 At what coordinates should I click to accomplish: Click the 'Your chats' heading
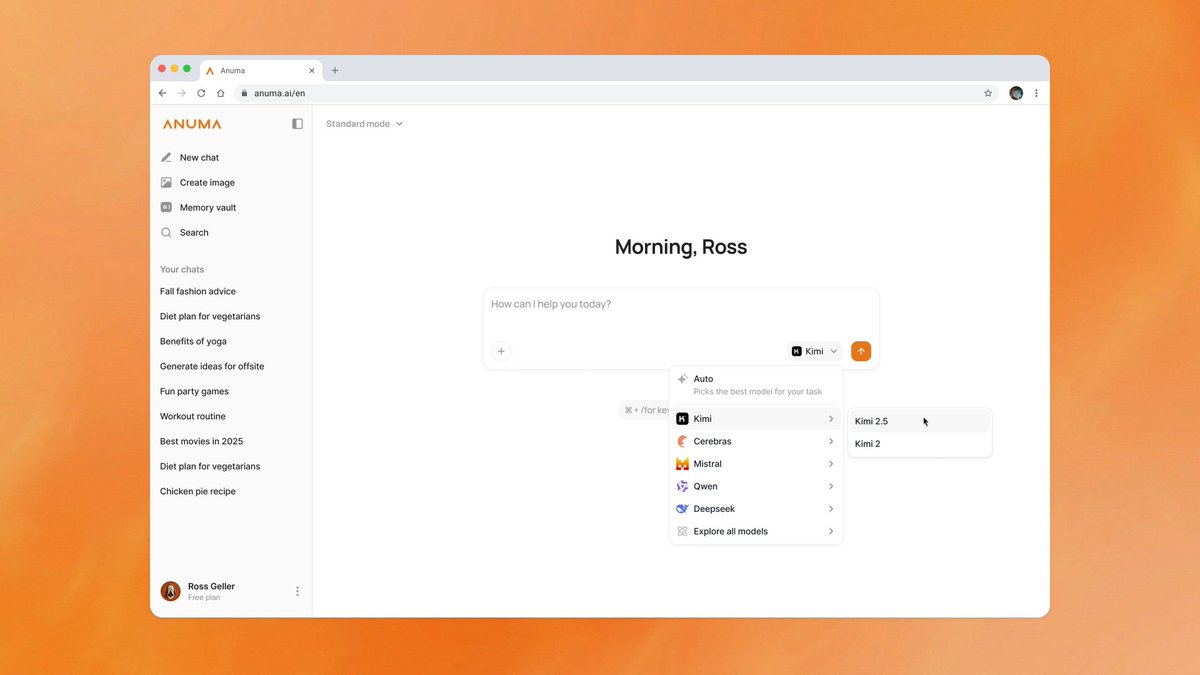(182, 269)
